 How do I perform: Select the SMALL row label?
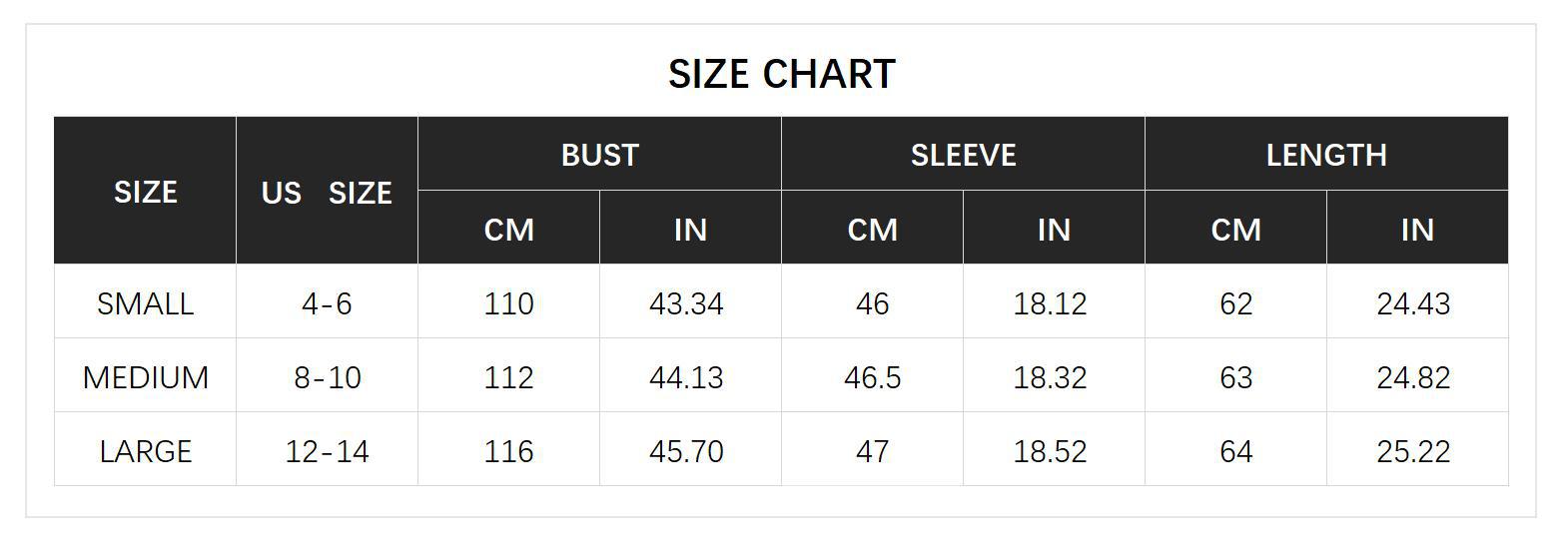[x=145, y=303]
